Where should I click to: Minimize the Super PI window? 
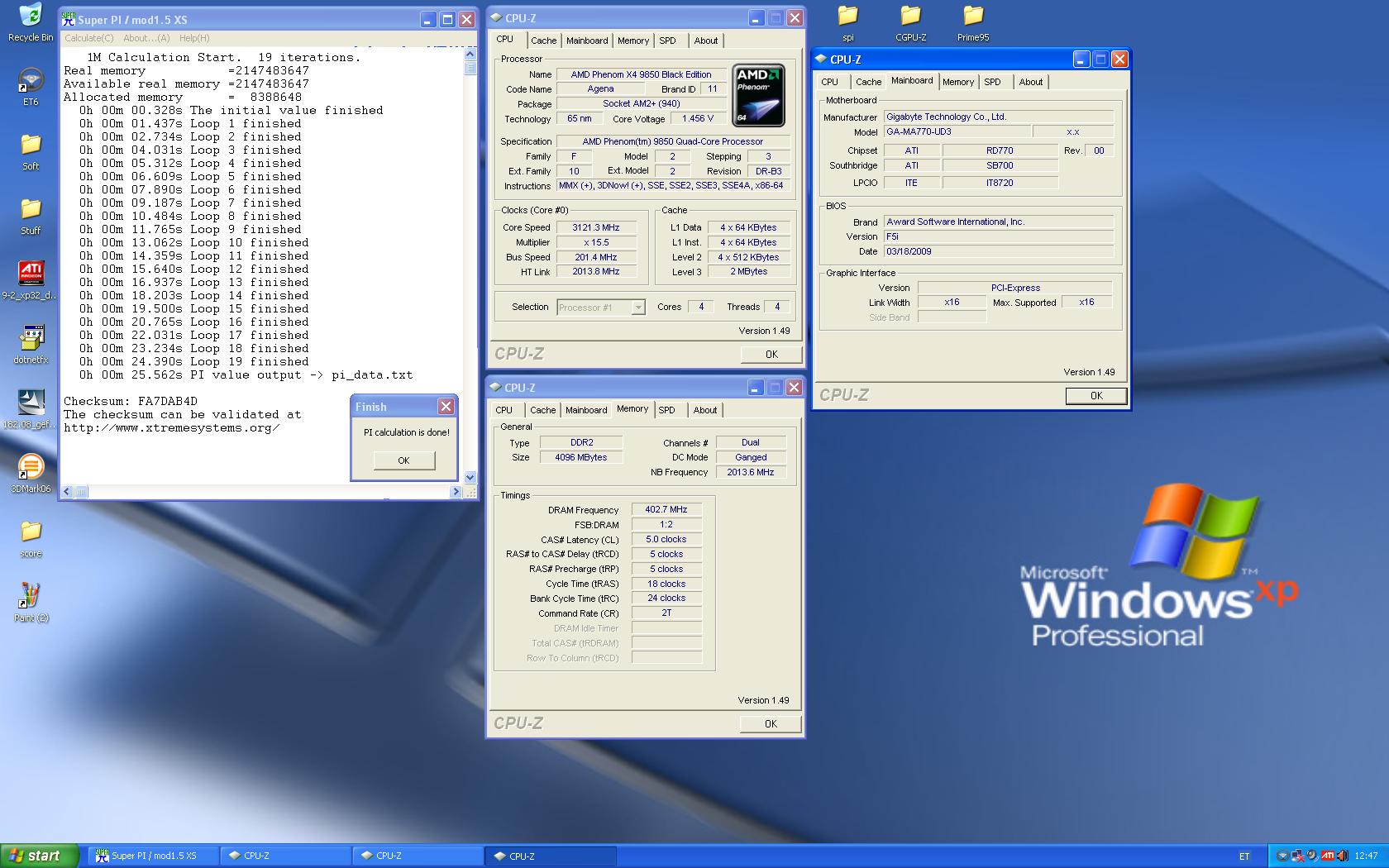pos(427,19)
